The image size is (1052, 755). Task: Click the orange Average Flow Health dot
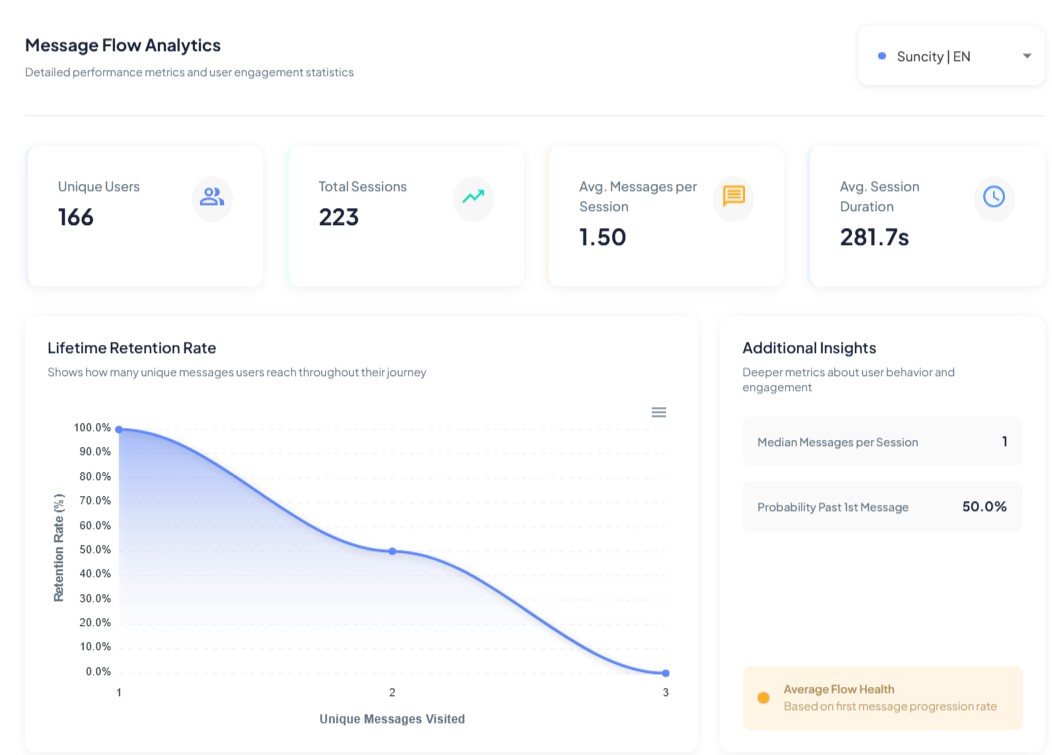pos(763,698)
